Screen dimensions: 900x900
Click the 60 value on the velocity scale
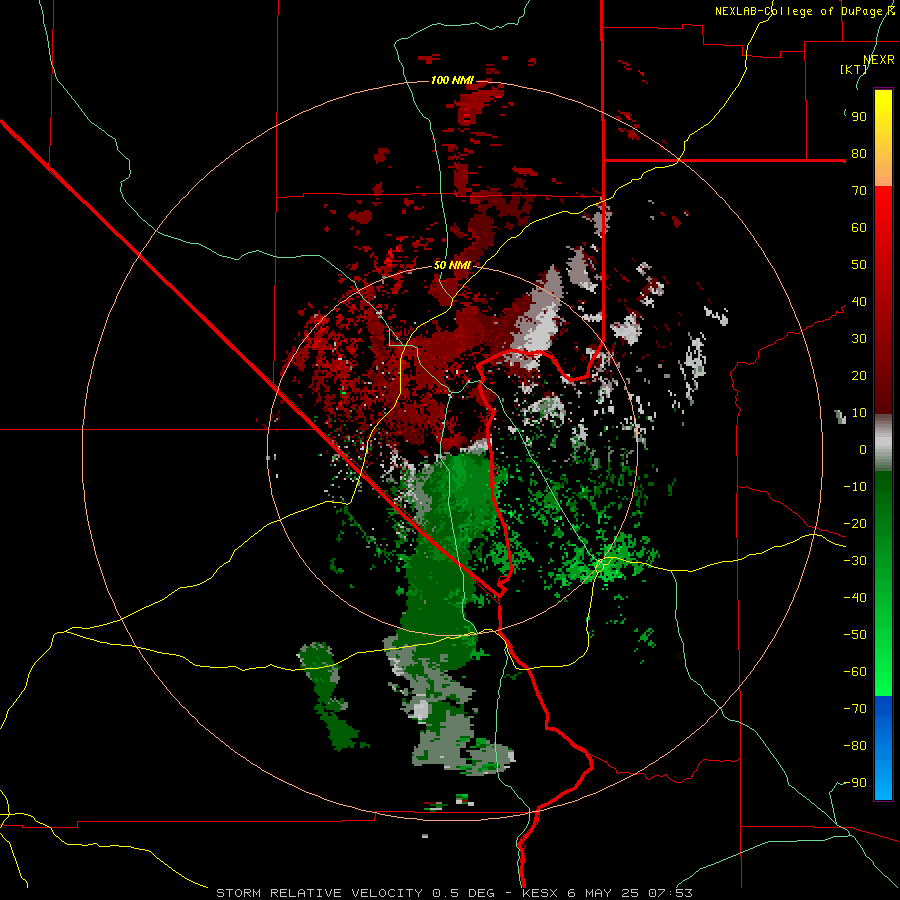(859, 228)
